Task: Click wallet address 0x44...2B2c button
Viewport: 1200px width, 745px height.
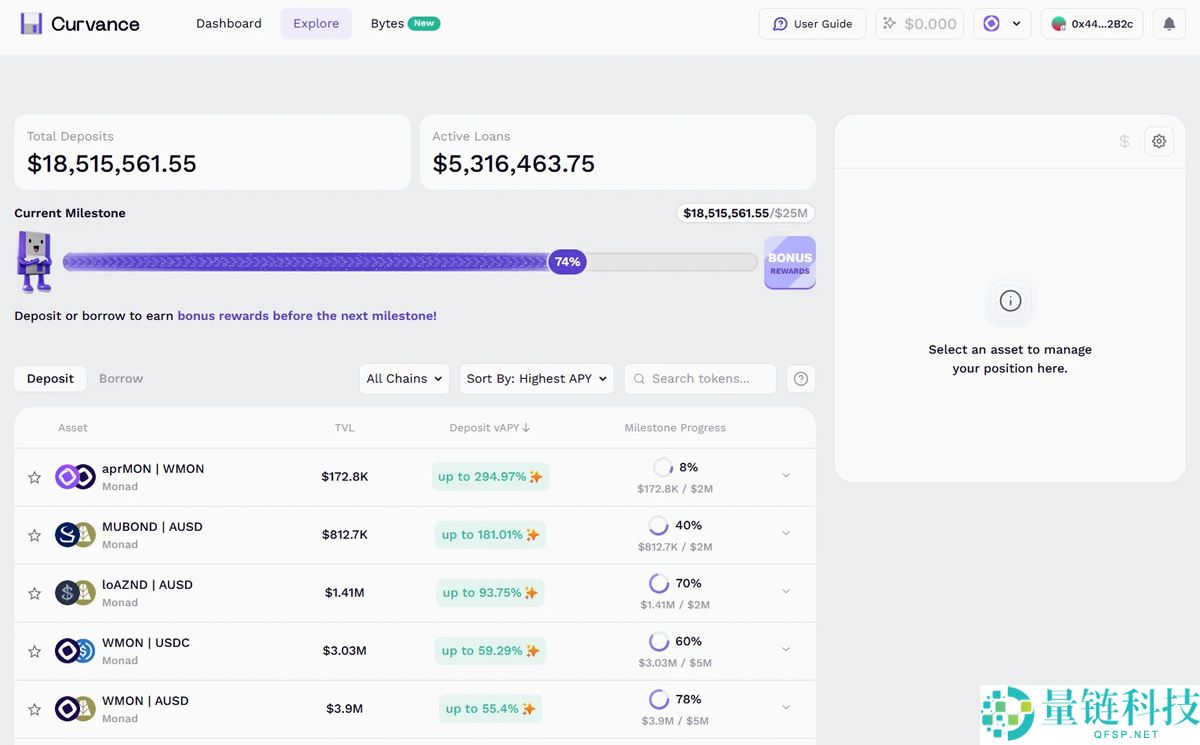Action: point(1092,24)
